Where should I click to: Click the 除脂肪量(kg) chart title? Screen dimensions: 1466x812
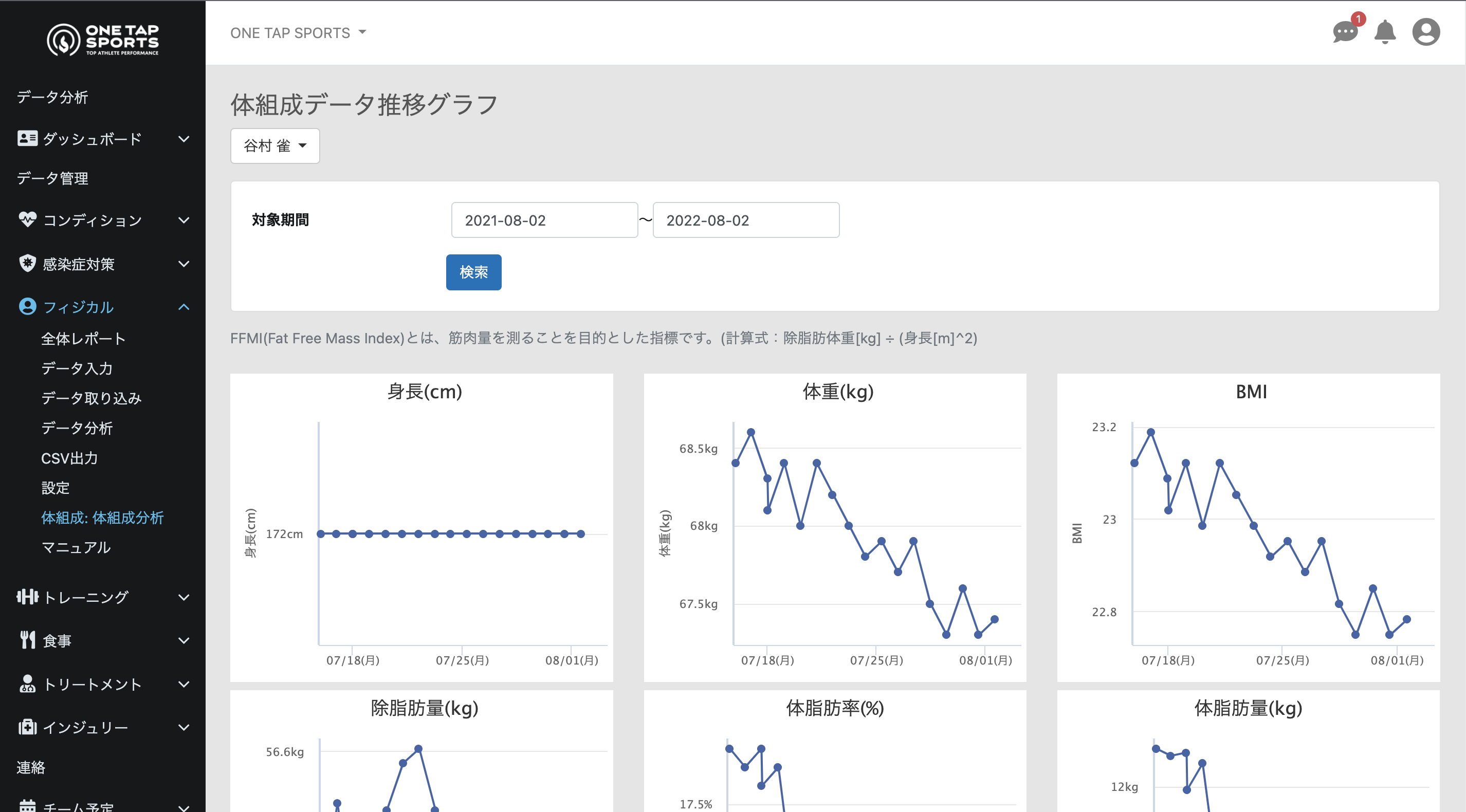click(x=424, y=708)
